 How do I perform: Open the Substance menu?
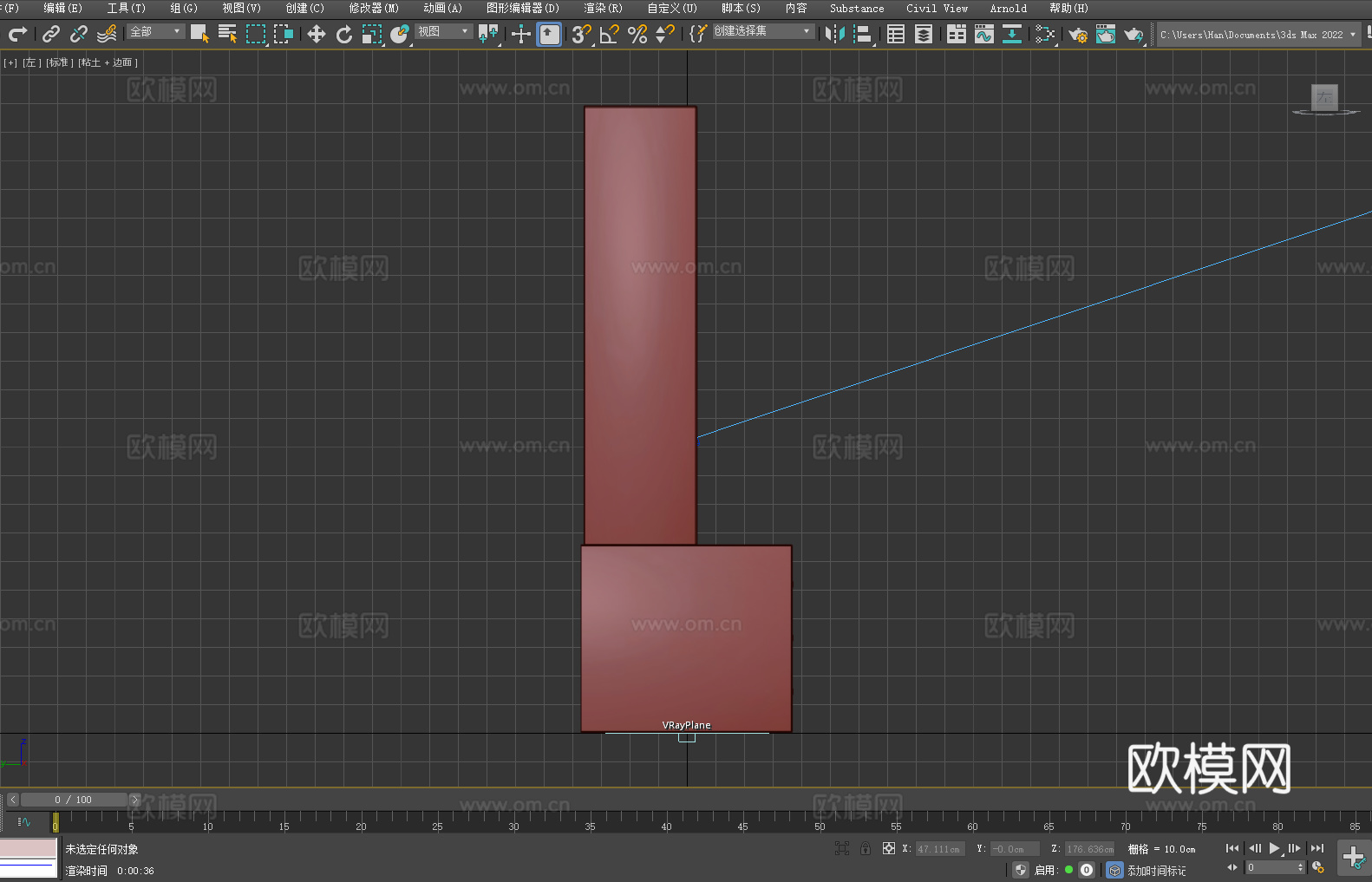point(857,8)
